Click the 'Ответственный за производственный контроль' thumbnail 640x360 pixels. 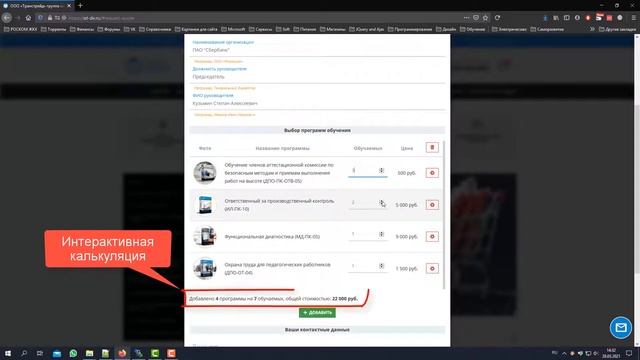[205, 204]
